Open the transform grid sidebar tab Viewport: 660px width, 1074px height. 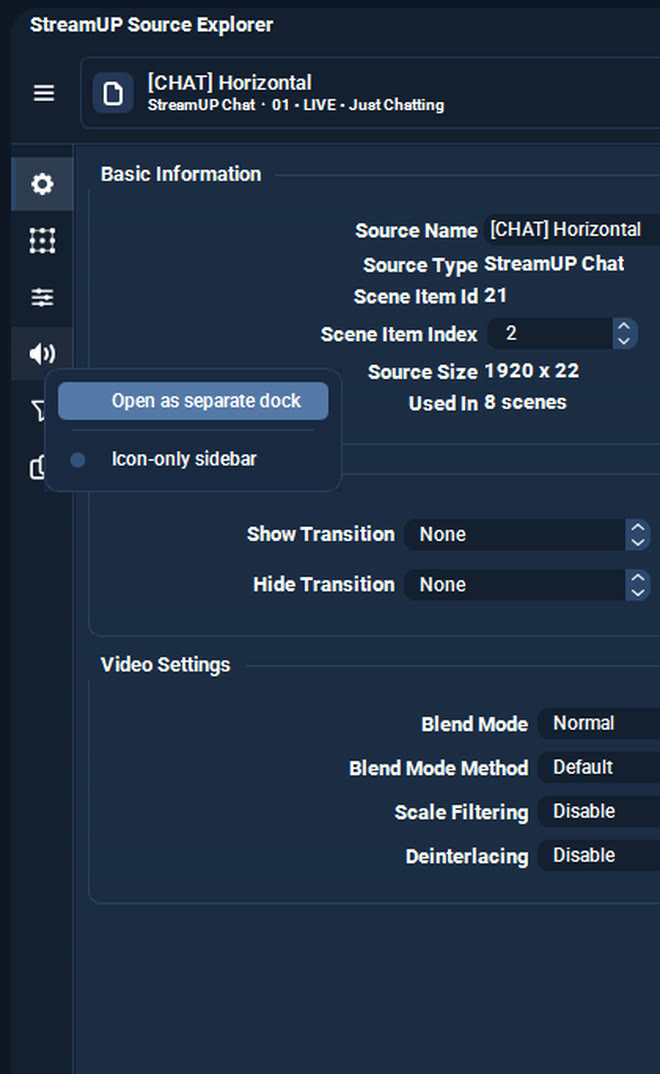(42, 240)
